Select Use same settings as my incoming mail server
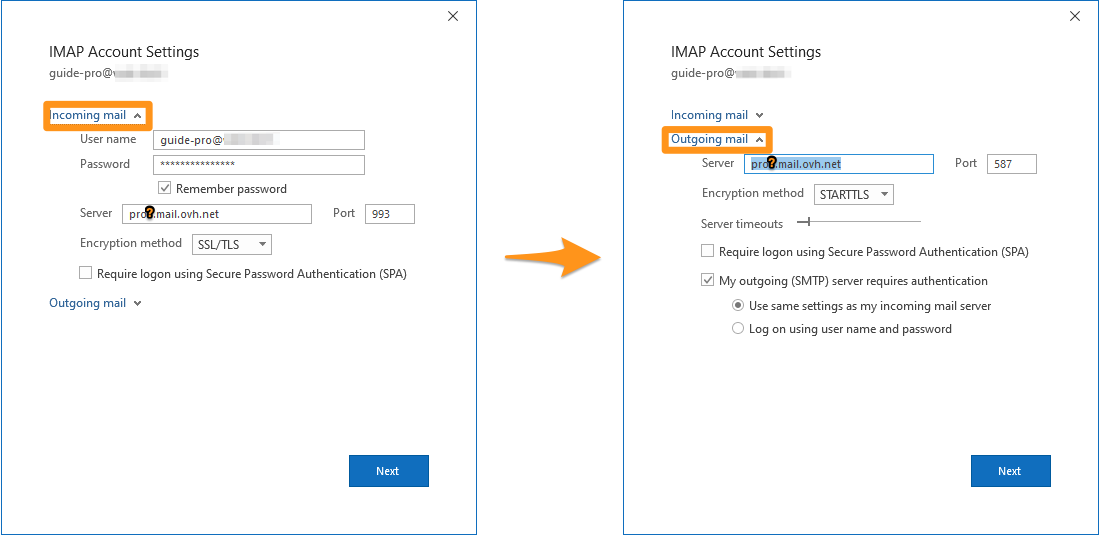Image resolution: width=1100 pixels, height=535 pixels. tap(738, 306)
